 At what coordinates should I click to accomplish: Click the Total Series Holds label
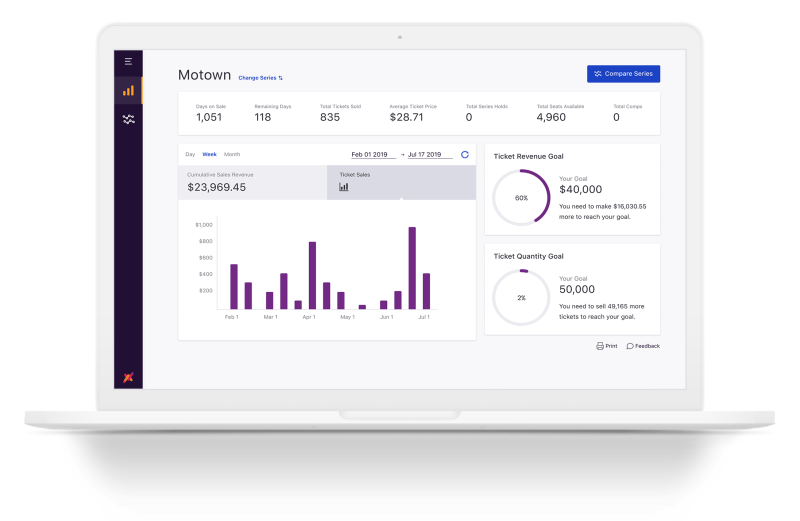[x=487, y=107]
